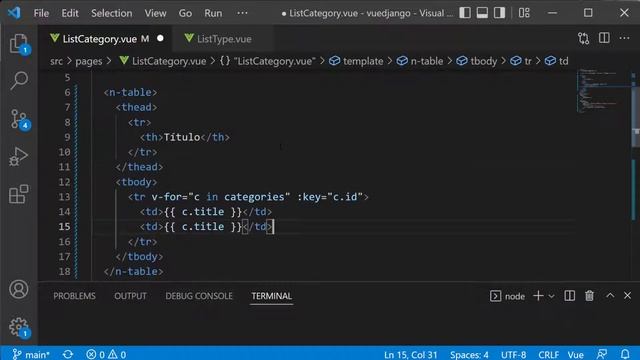Image resolution: width=640 pixels, height=360 pixels.
Task: Open the Edit menu
Action: point(70,13)
